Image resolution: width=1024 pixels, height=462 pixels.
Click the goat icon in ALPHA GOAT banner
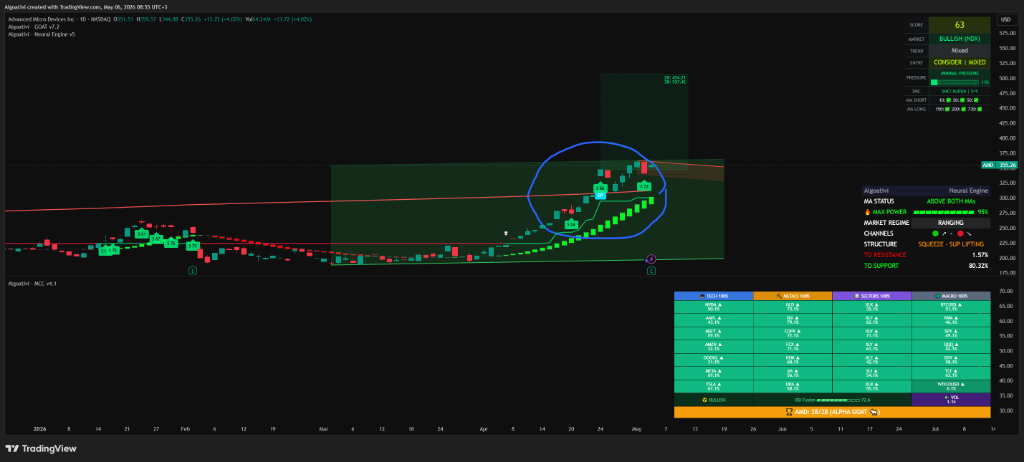[x=874, y=412]
